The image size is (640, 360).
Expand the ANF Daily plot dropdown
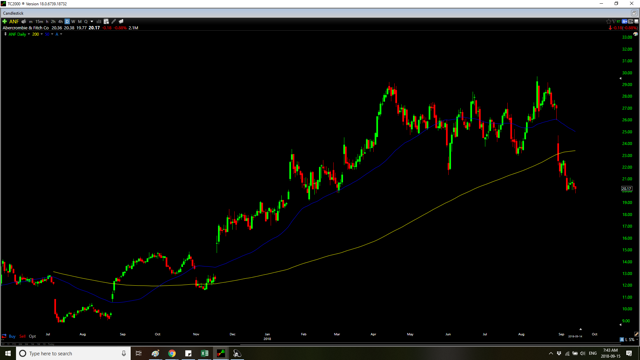29,34
